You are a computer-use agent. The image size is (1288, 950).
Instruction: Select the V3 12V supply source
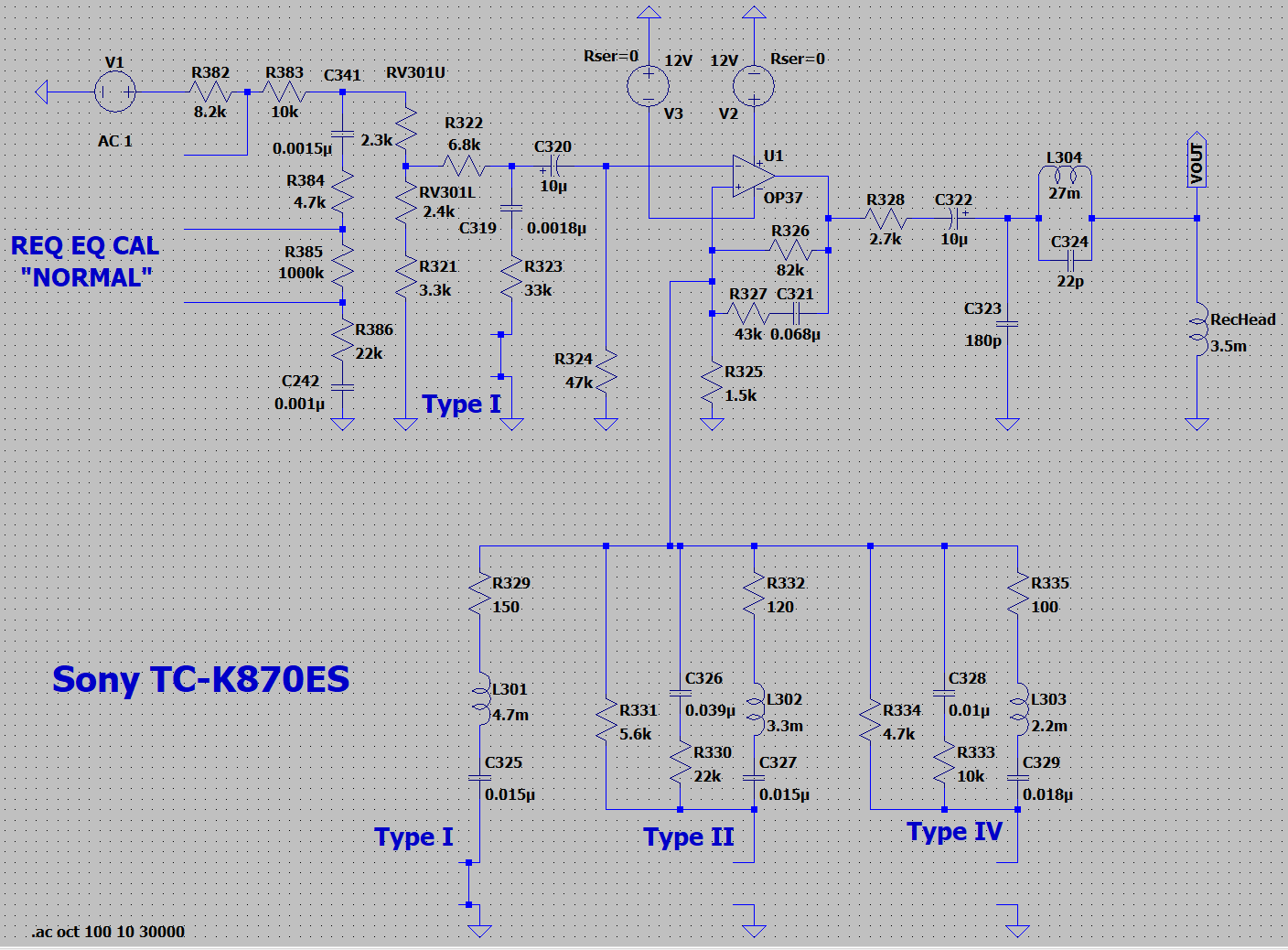(648, 87)
